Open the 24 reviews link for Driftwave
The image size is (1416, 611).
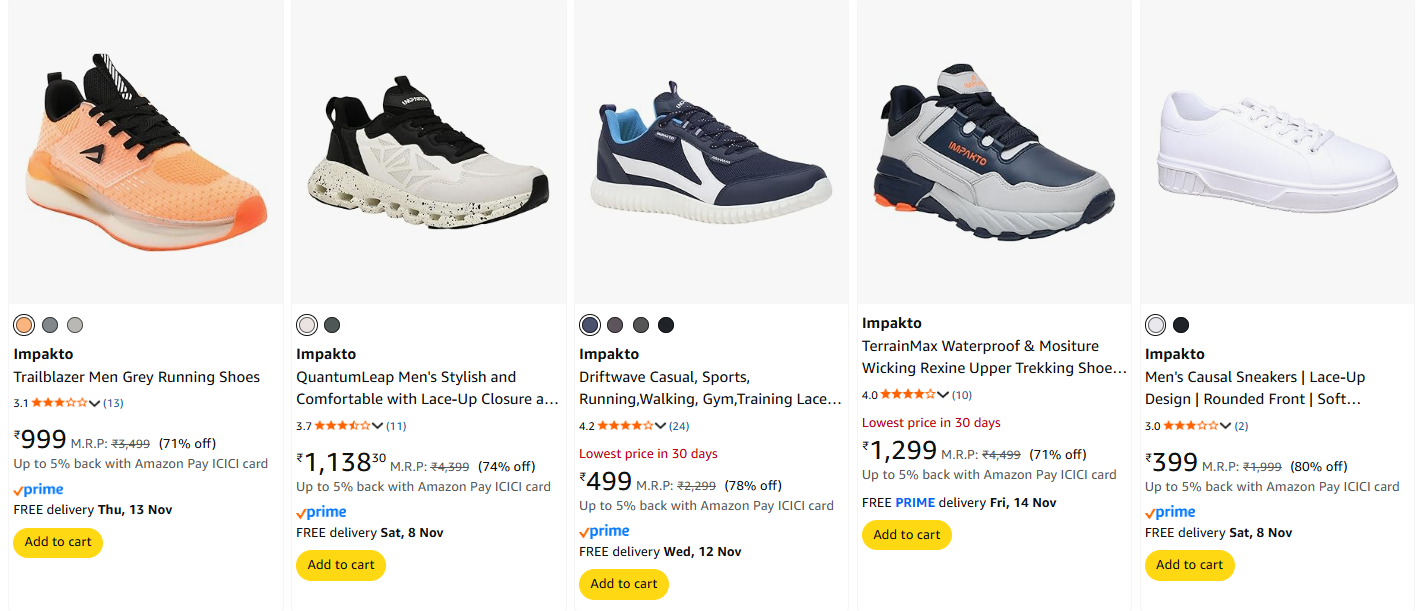click(679, 426)
